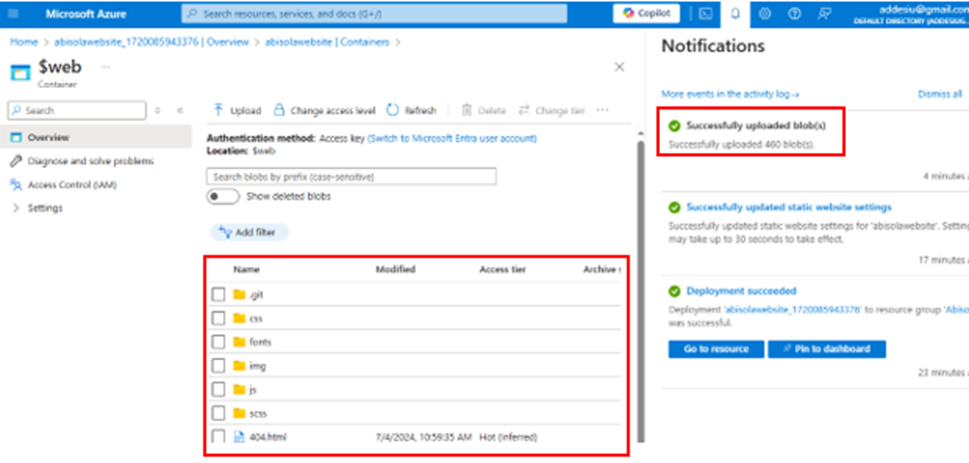Click Change tier in the toolbar

[552, 111]
